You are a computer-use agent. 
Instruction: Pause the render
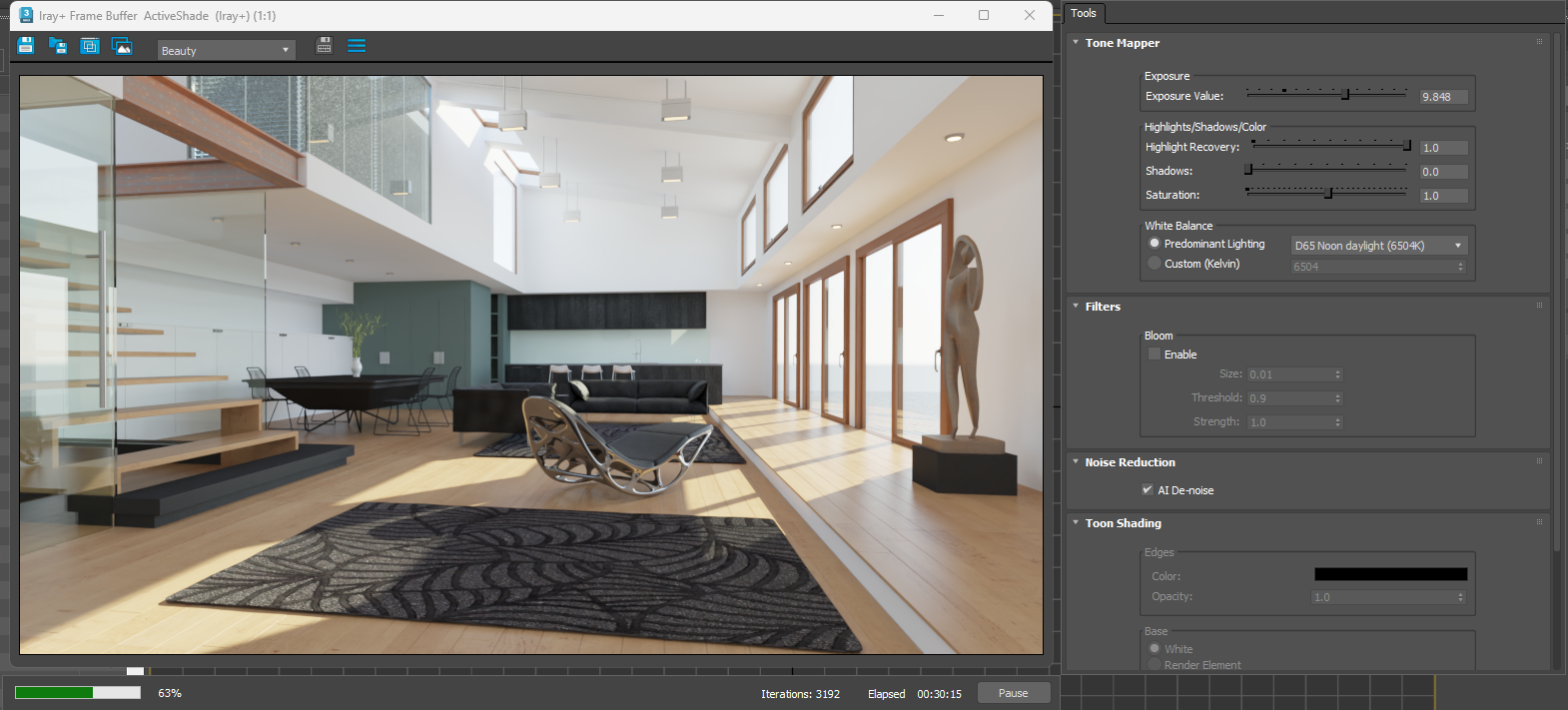(x=1013, y=693)
